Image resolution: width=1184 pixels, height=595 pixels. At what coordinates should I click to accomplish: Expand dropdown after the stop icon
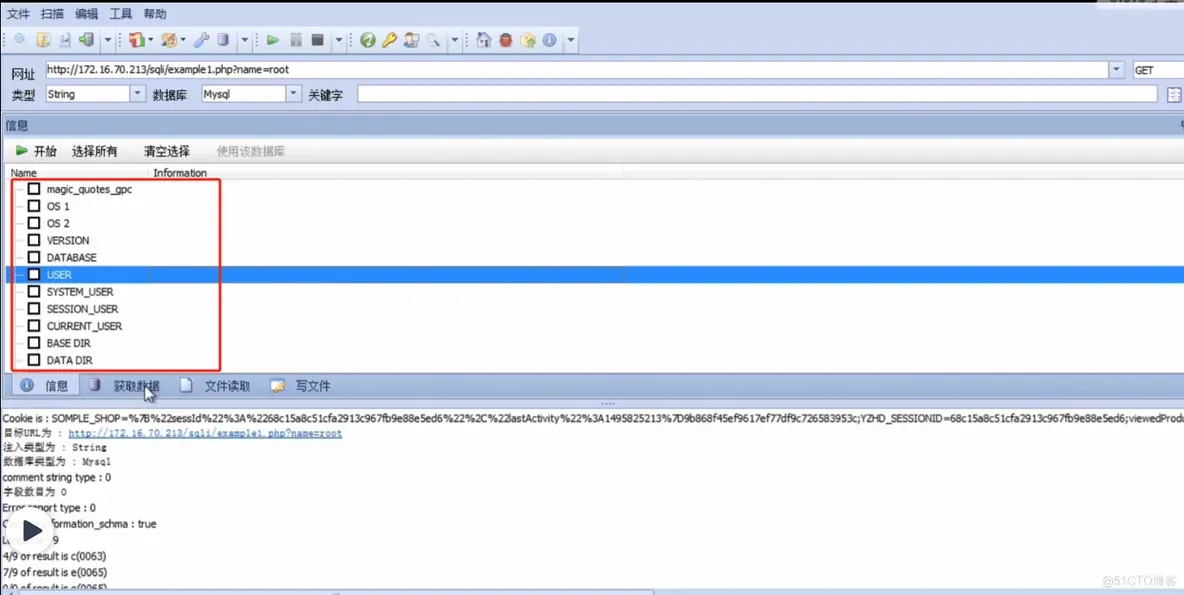pos(339,40)
